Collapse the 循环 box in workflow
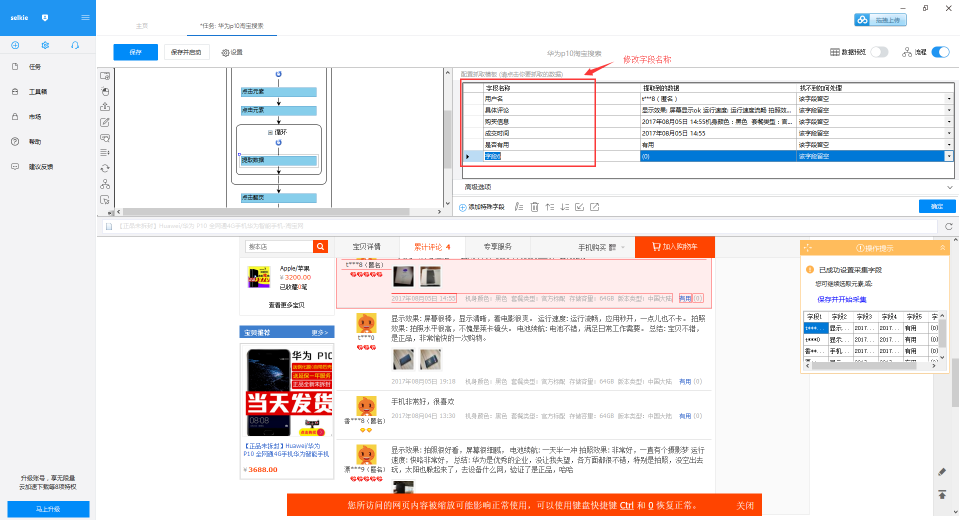 point(270,132)
